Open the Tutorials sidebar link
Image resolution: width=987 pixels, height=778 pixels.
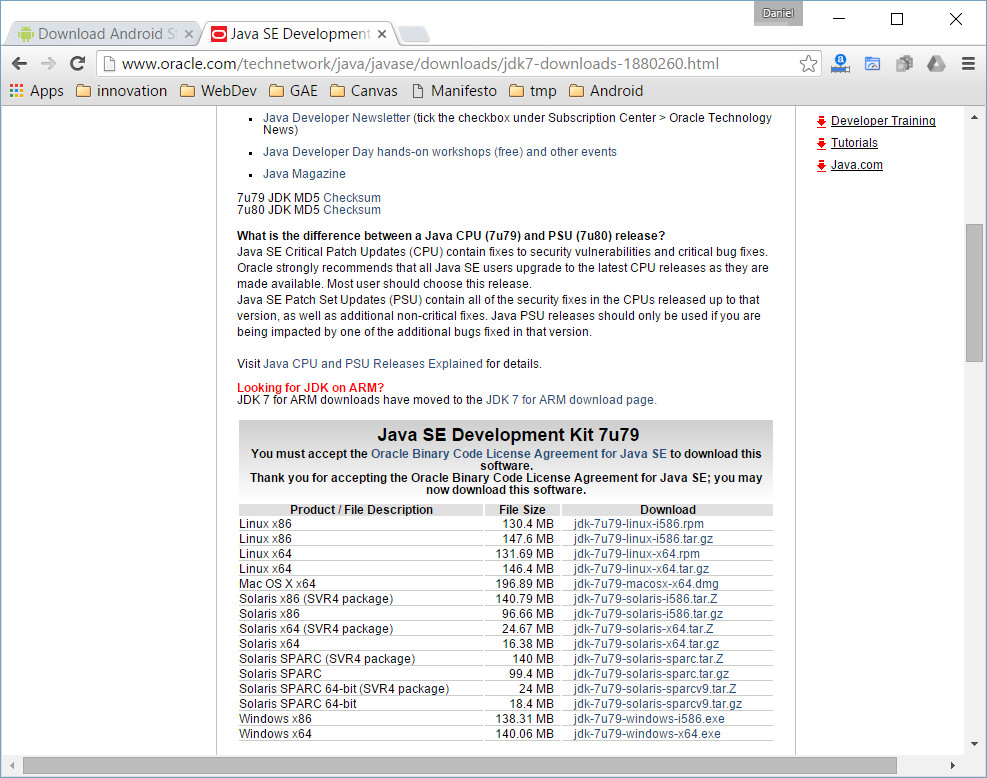[x=854, y=143]
